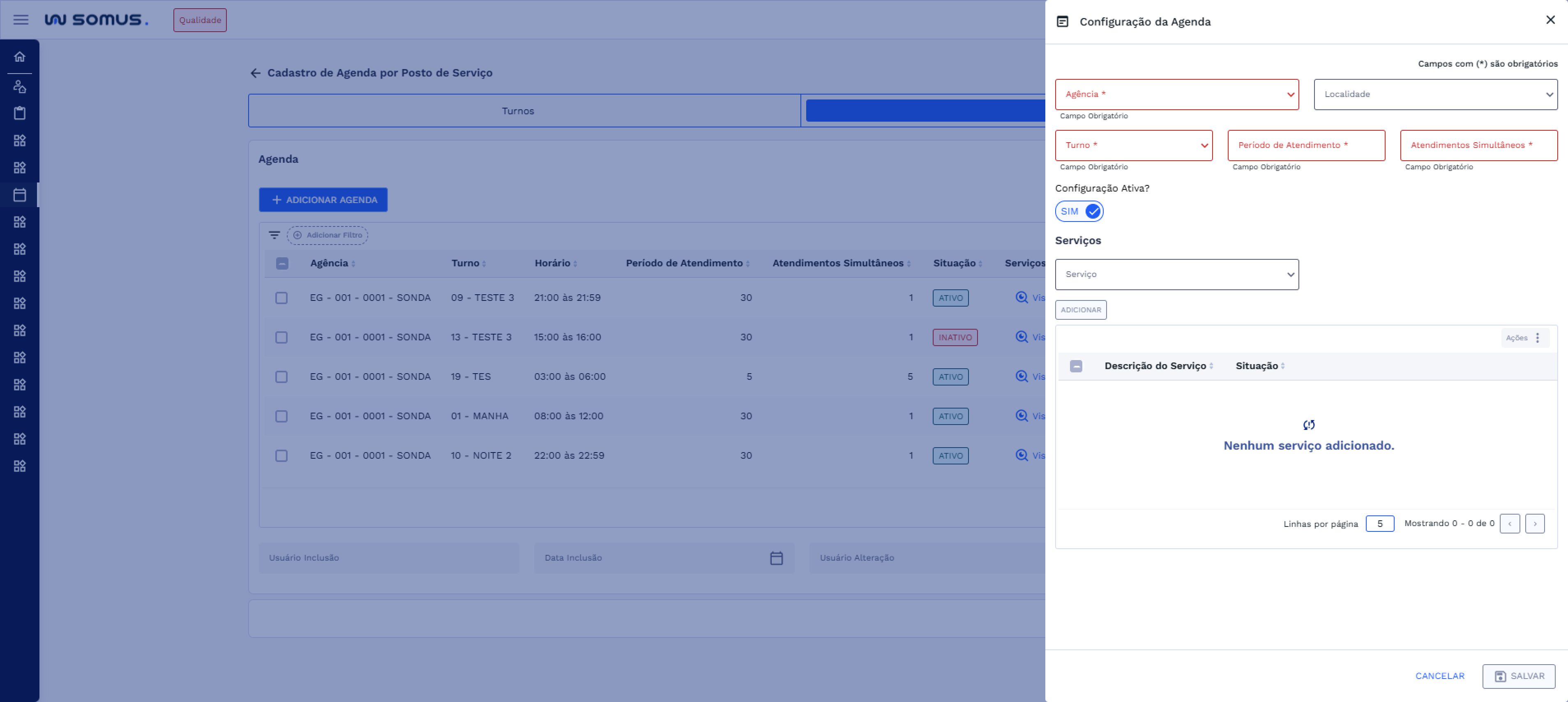The width and height of the screenshot is (1568, 702).
Task: Open the Agência dropdown
Action: pyautogui.click(x=1176, y=95)
